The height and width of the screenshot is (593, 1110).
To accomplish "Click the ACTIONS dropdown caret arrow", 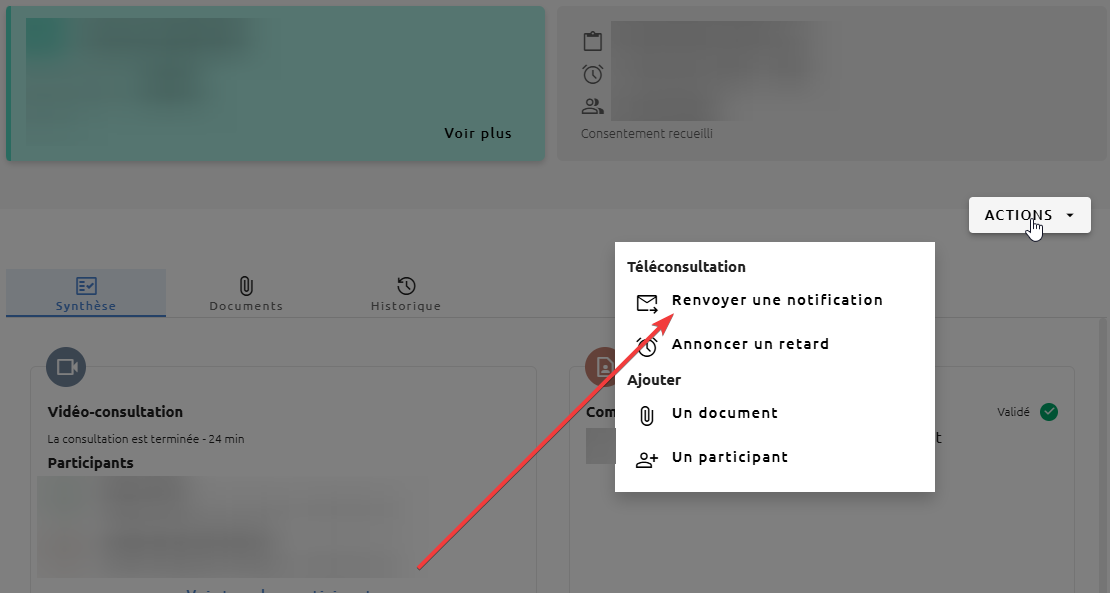I will (1070, 215).
